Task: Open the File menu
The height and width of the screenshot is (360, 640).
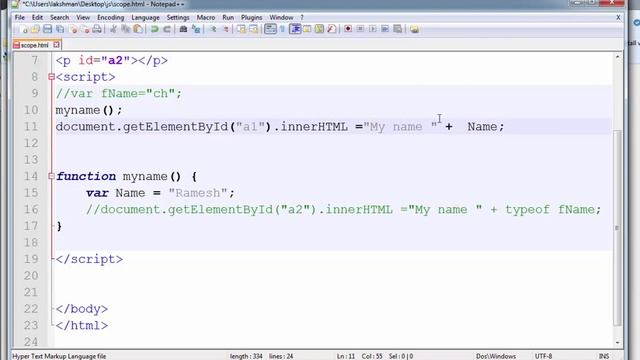Action: click(x=20, y=18)
